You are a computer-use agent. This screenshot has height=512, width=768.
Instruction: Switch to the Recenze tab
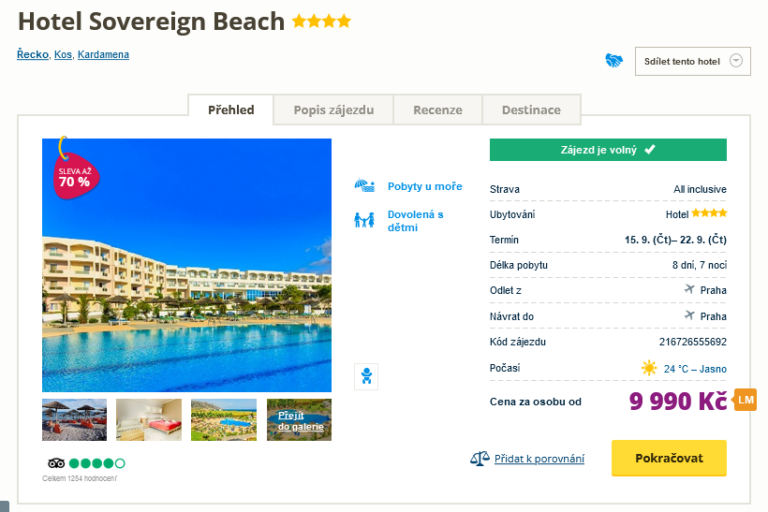pyautogui.click(x=437, y=110)
